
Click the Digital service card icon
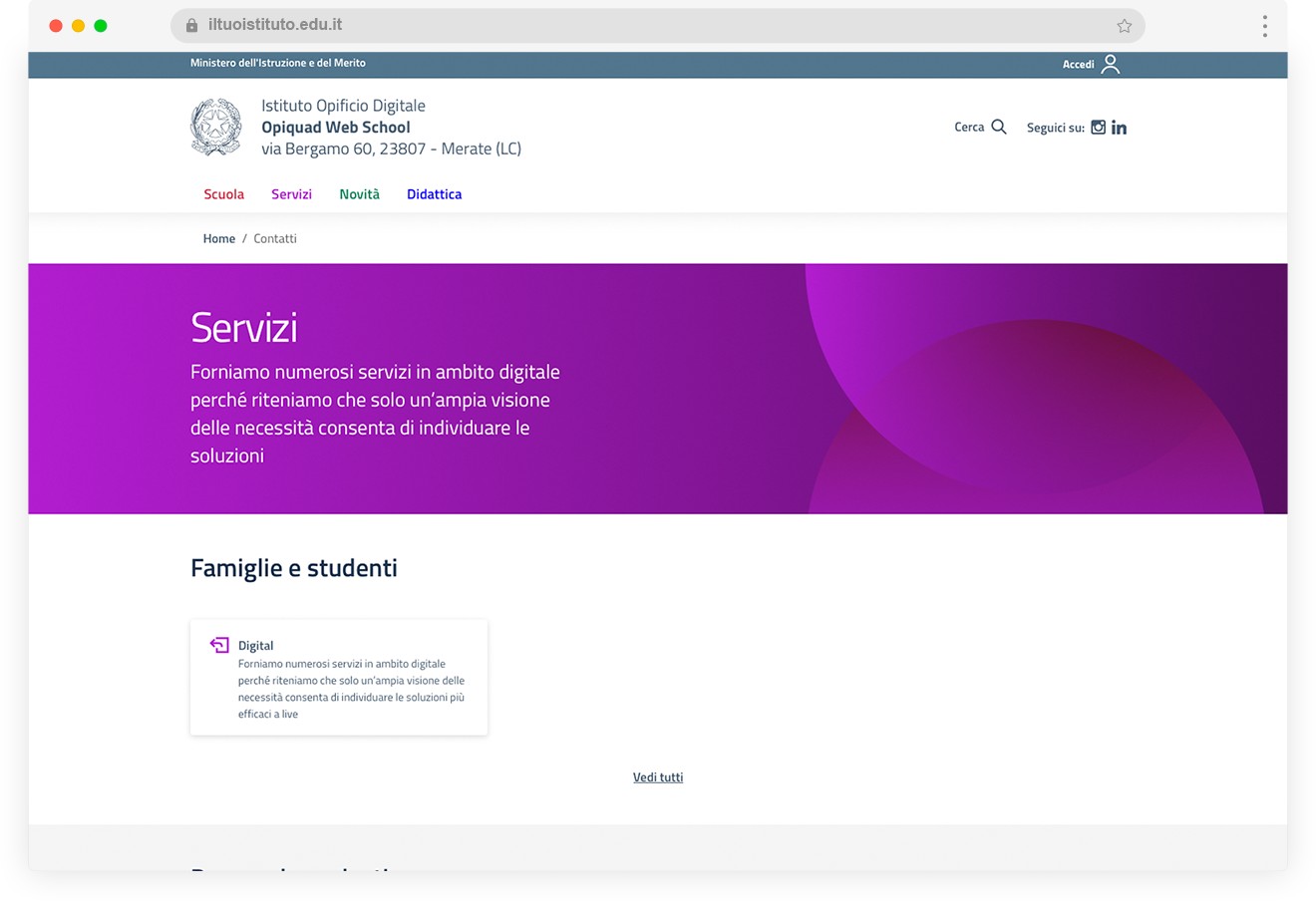tap(219, 645)
